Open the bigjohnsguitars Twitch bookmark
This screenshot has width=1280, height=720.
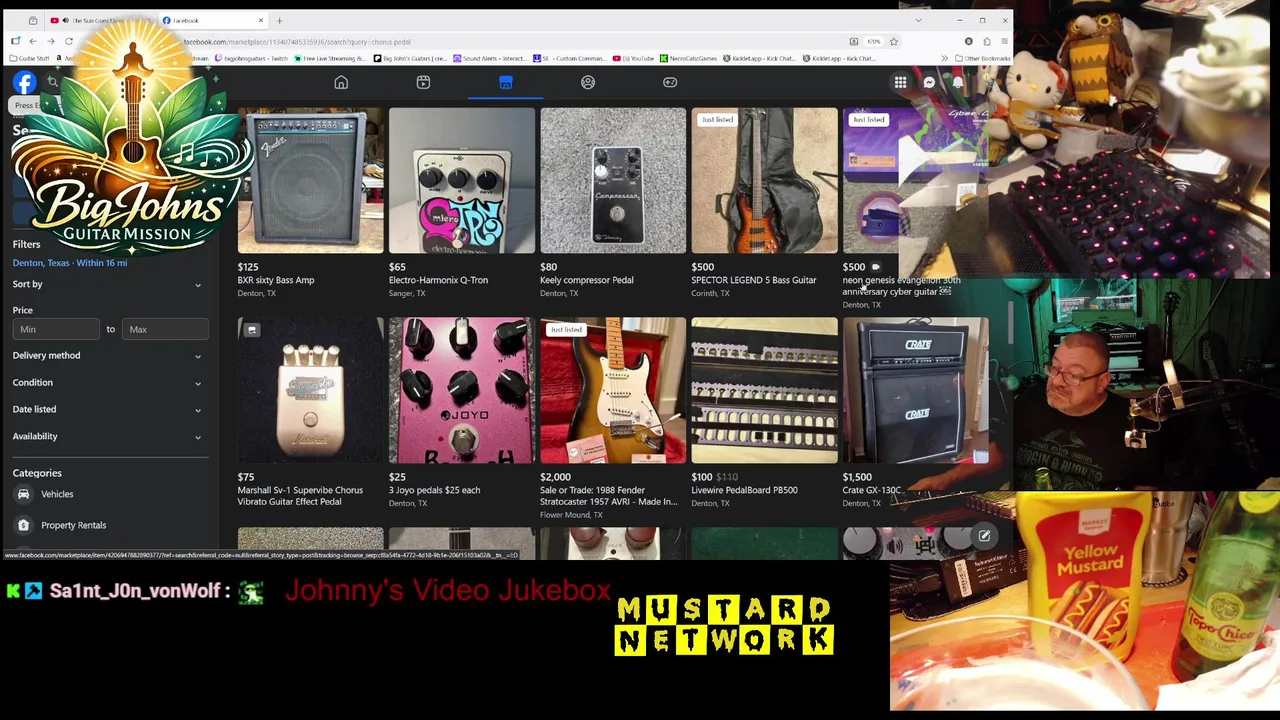coord(251,58)
